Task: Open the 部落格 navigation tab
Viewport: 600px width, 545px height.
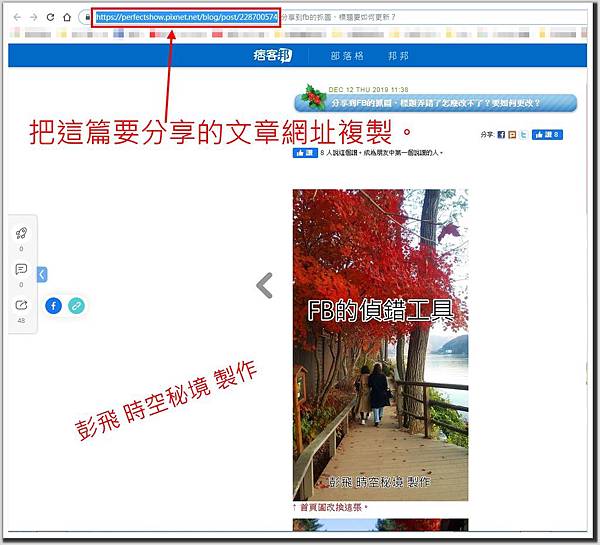Action: pos(347,56)
